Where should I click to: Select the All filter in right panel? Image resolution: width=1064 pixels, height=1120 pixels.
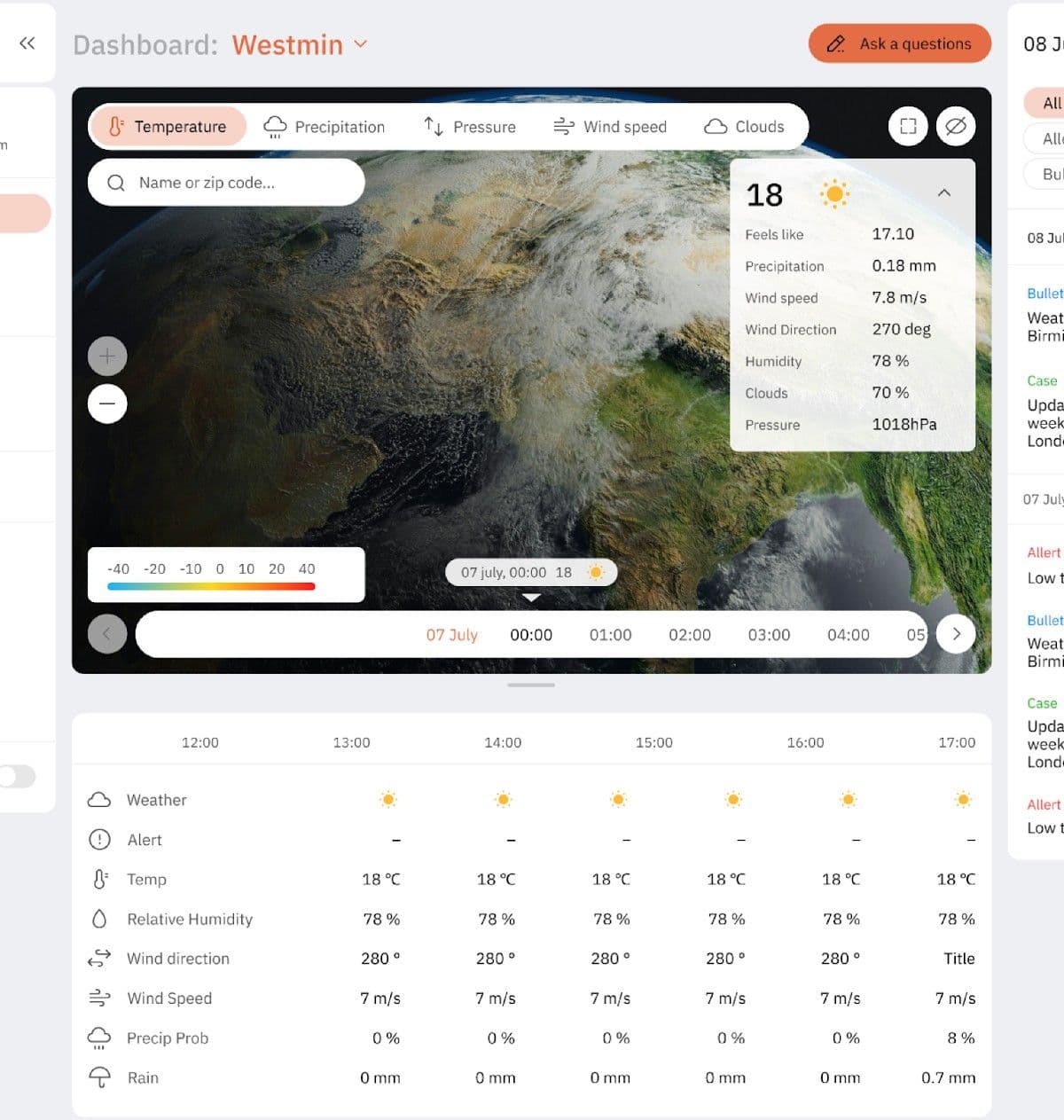pyautogui.click(x=1046, y=103)
